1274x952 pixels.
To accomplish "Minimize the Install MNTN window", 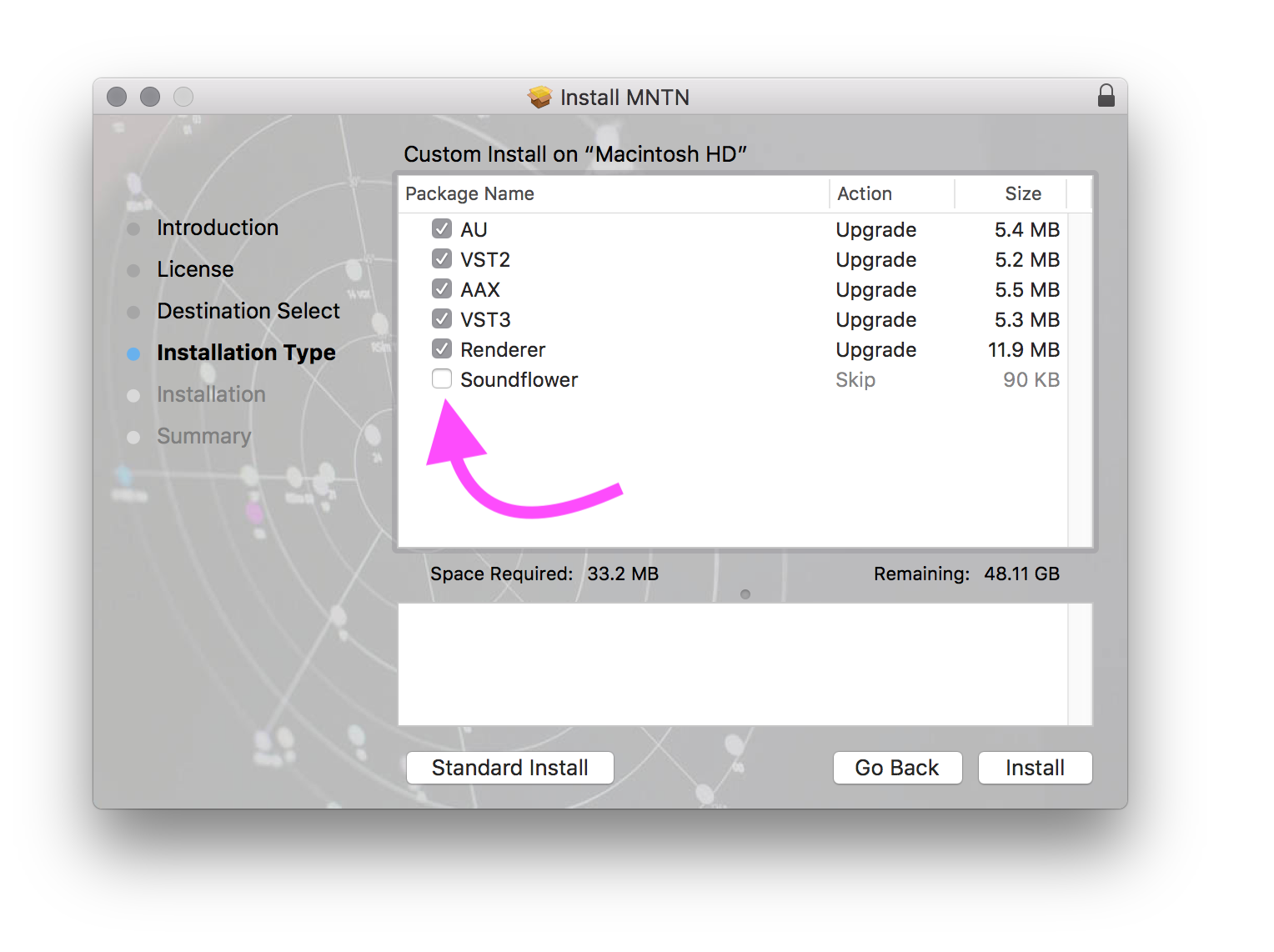I will click(x=150, y=97).
